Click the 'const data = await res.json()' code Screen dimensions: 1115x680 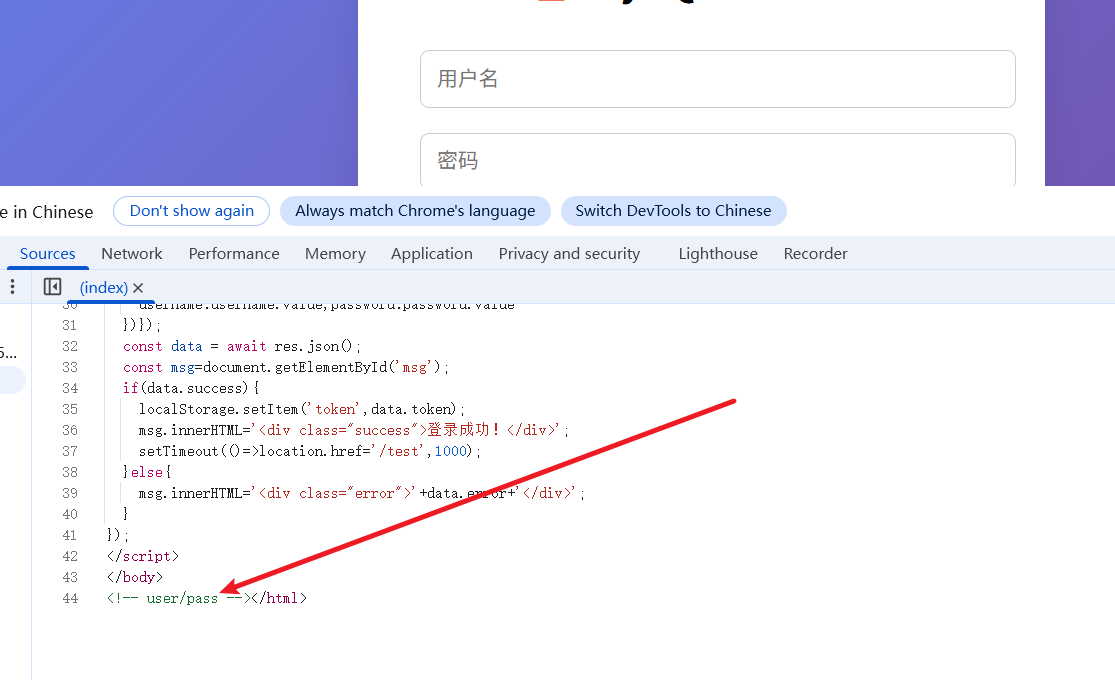click(x=242, y=346)
